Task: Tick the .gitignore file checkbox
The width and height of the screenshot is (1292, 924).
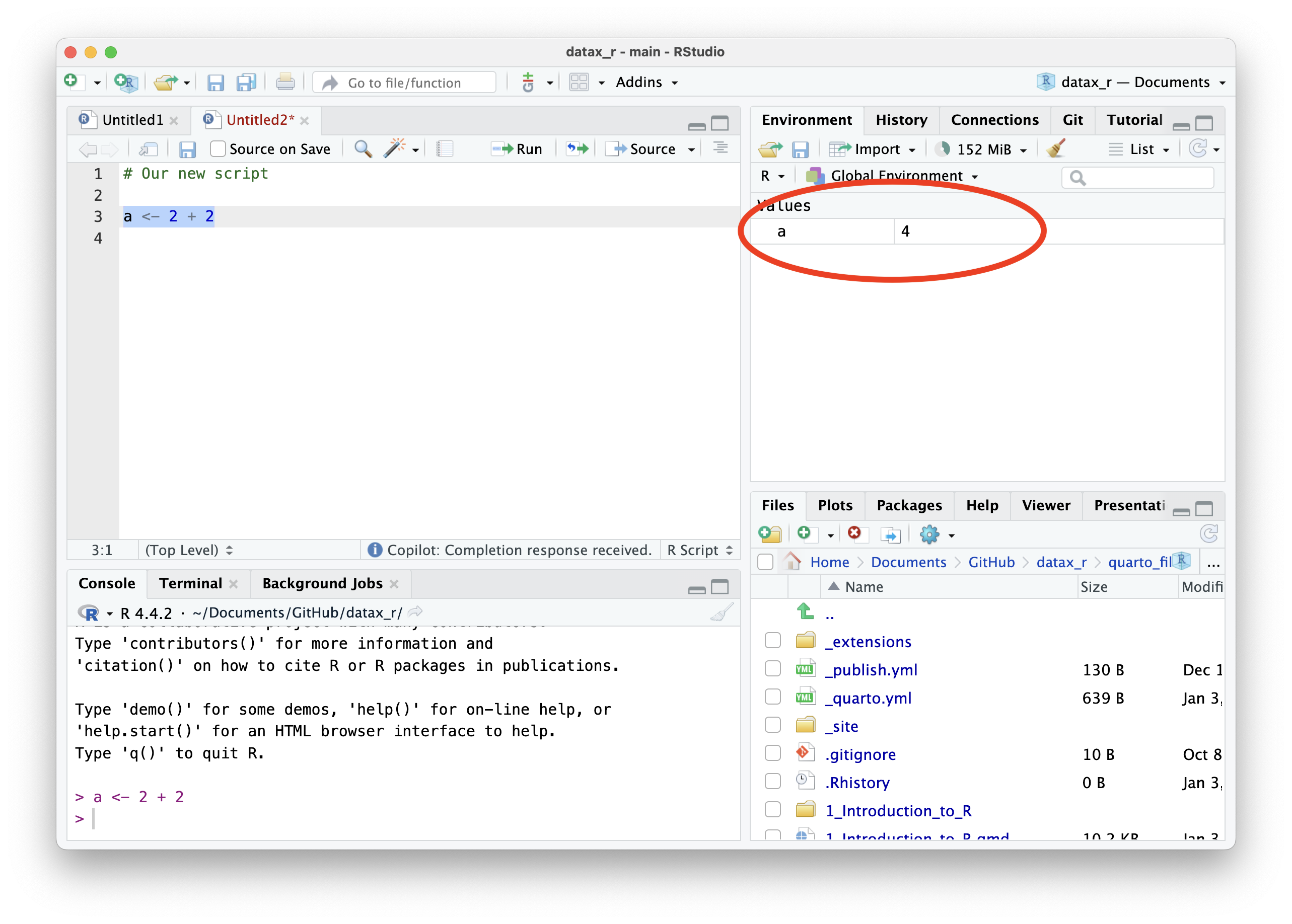Action: point(772,753)
